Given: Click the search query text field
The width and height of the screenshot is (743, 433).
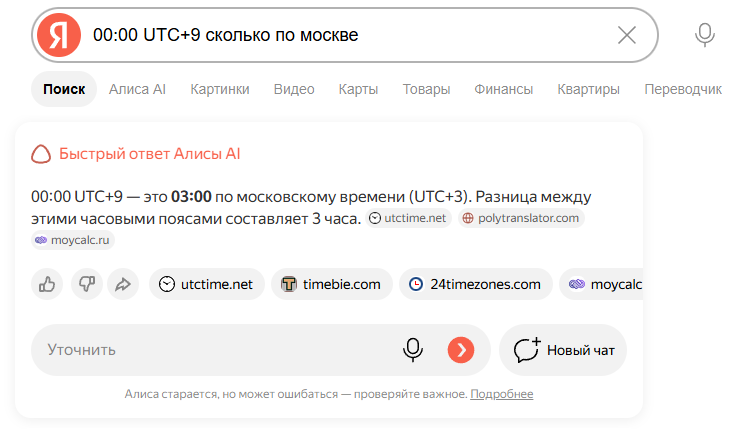Looking at the screenshot, I should [346, 35].
